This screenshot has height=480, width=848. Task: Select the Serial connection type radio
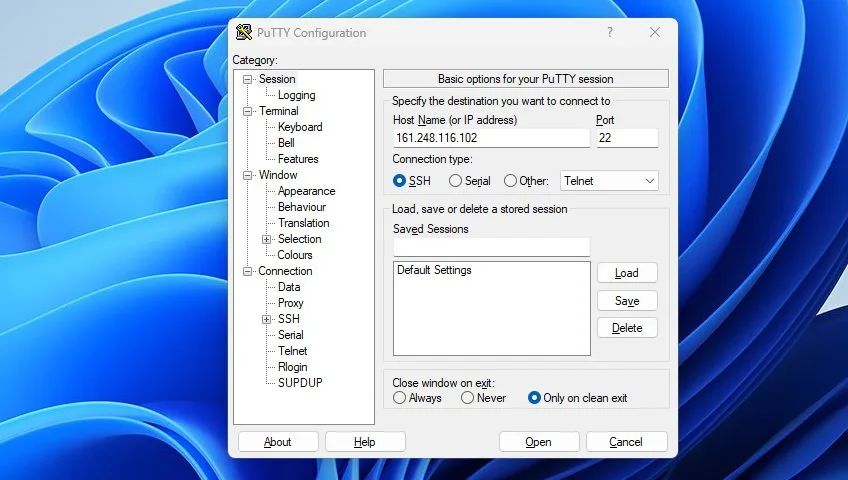coord(455,181)
